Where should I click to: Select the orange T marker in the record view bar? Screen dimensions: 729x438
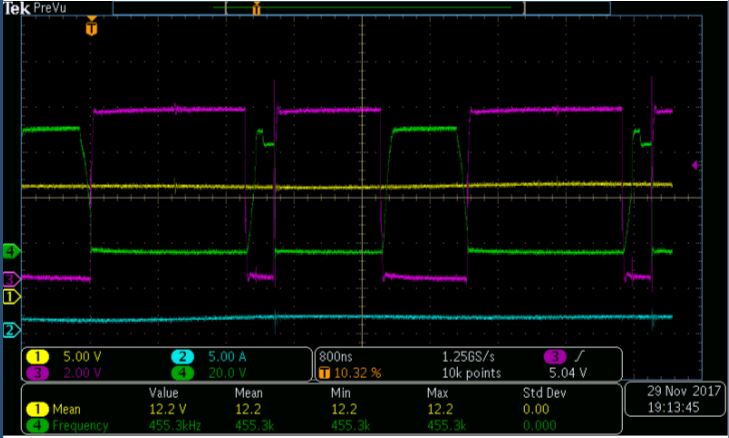(256, 8)
